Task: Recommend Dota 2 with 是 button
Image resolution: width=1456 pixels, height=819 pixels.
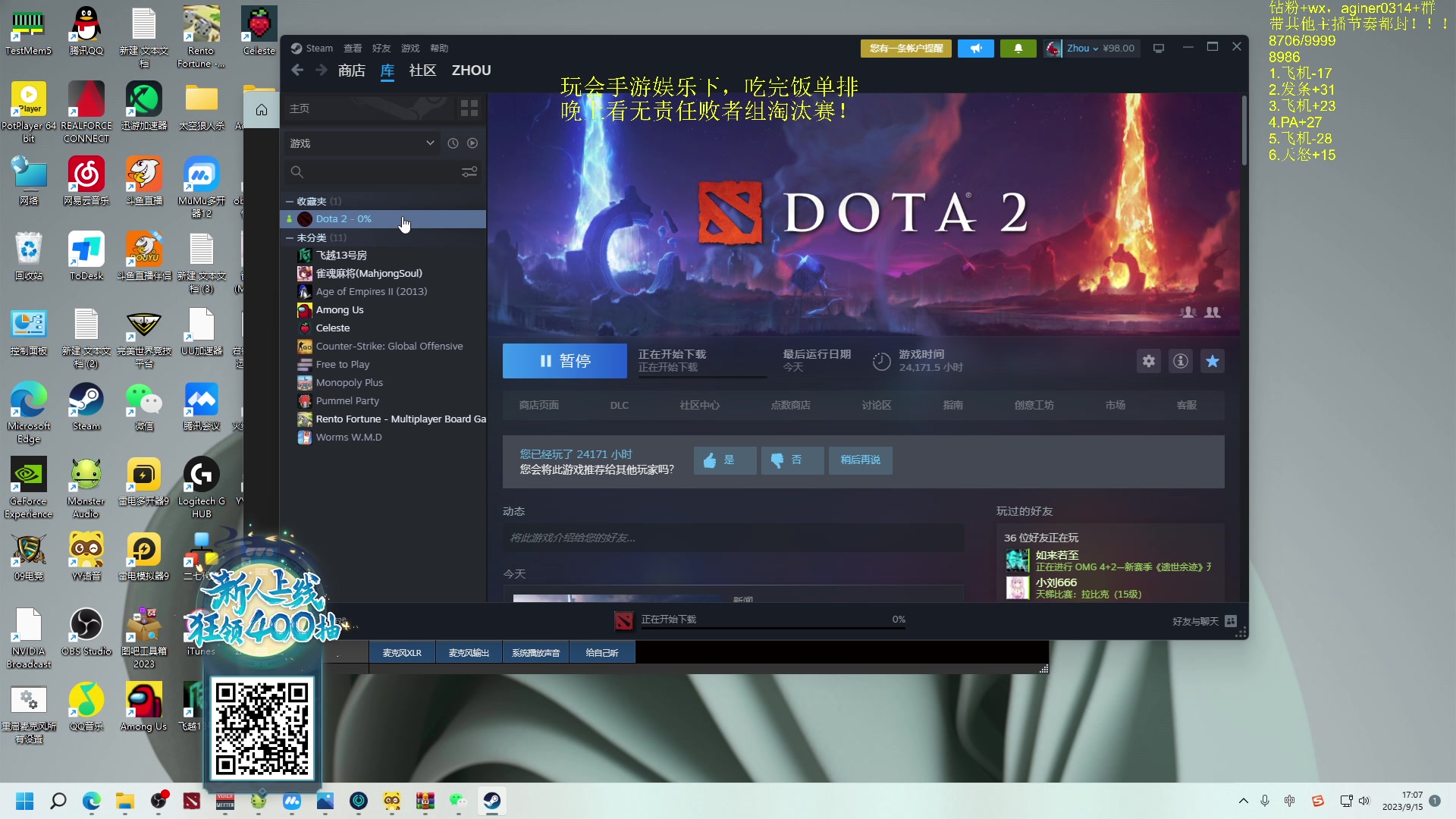Action: [725, 460]
